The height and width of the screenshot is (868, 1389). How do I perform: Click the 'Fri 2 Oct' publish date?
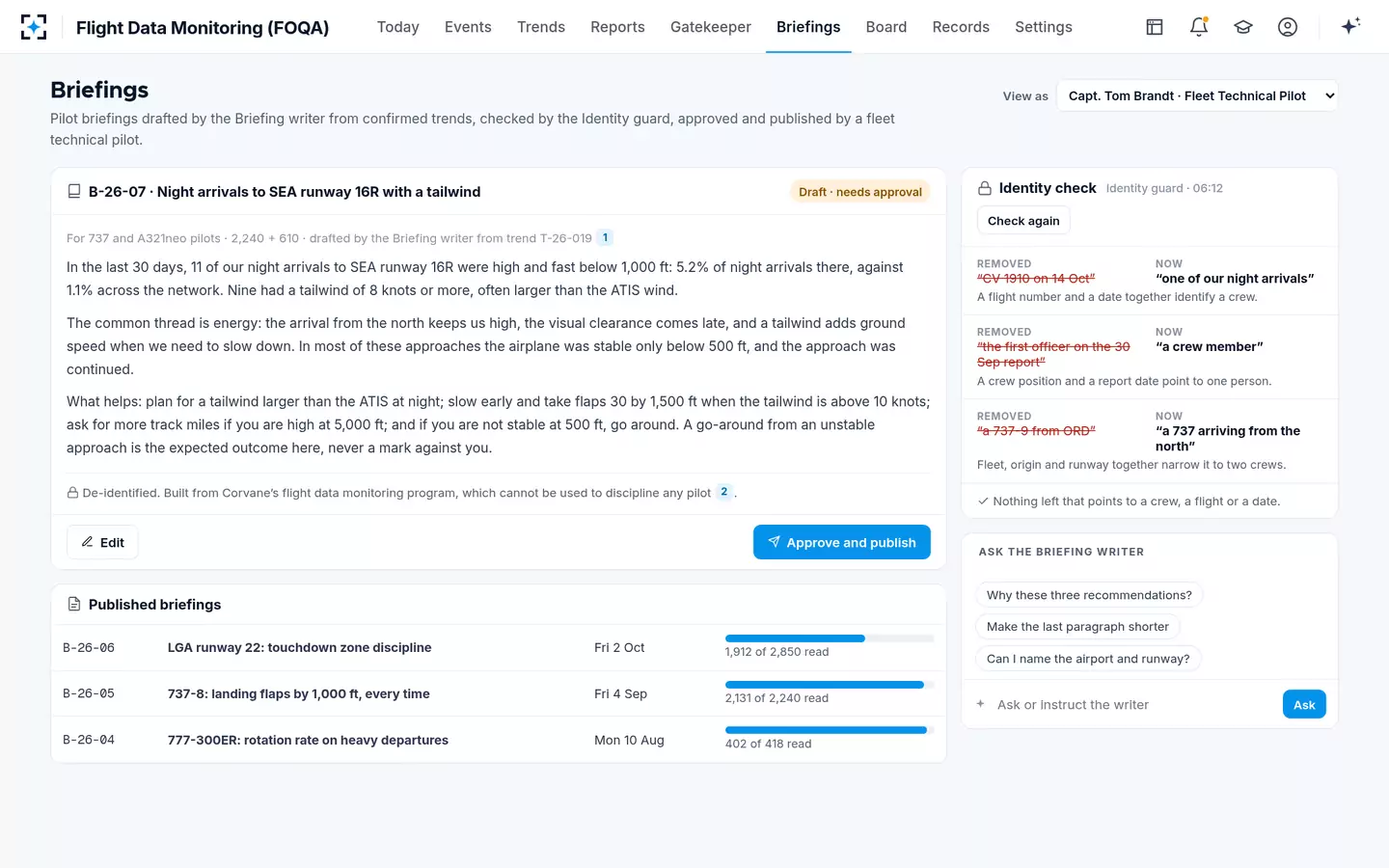point(619,648)
